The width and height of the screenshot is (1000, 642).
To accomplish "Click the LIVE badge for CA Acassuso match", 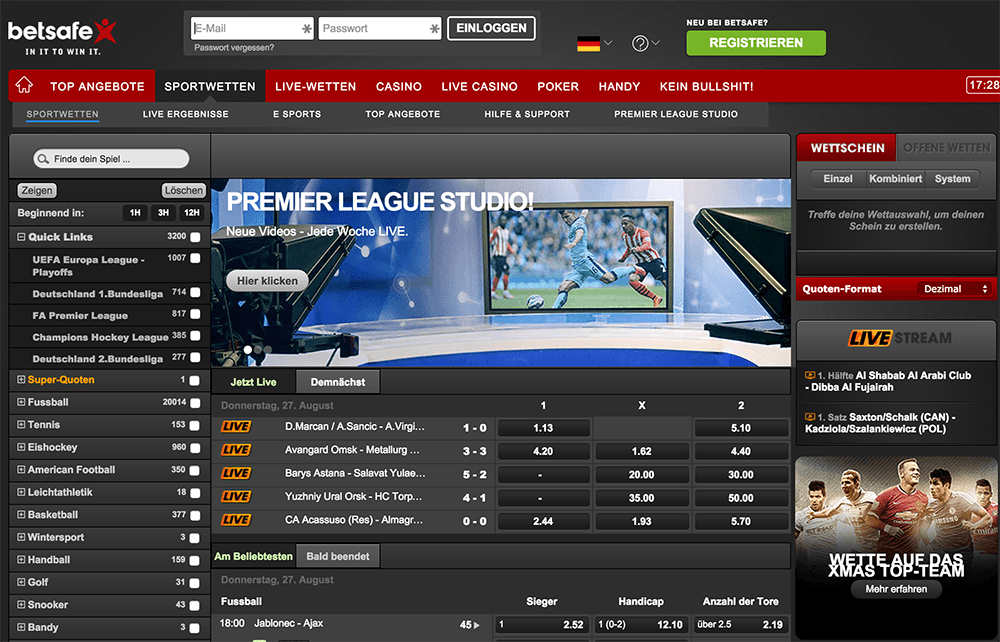I will tap(236, 520).
